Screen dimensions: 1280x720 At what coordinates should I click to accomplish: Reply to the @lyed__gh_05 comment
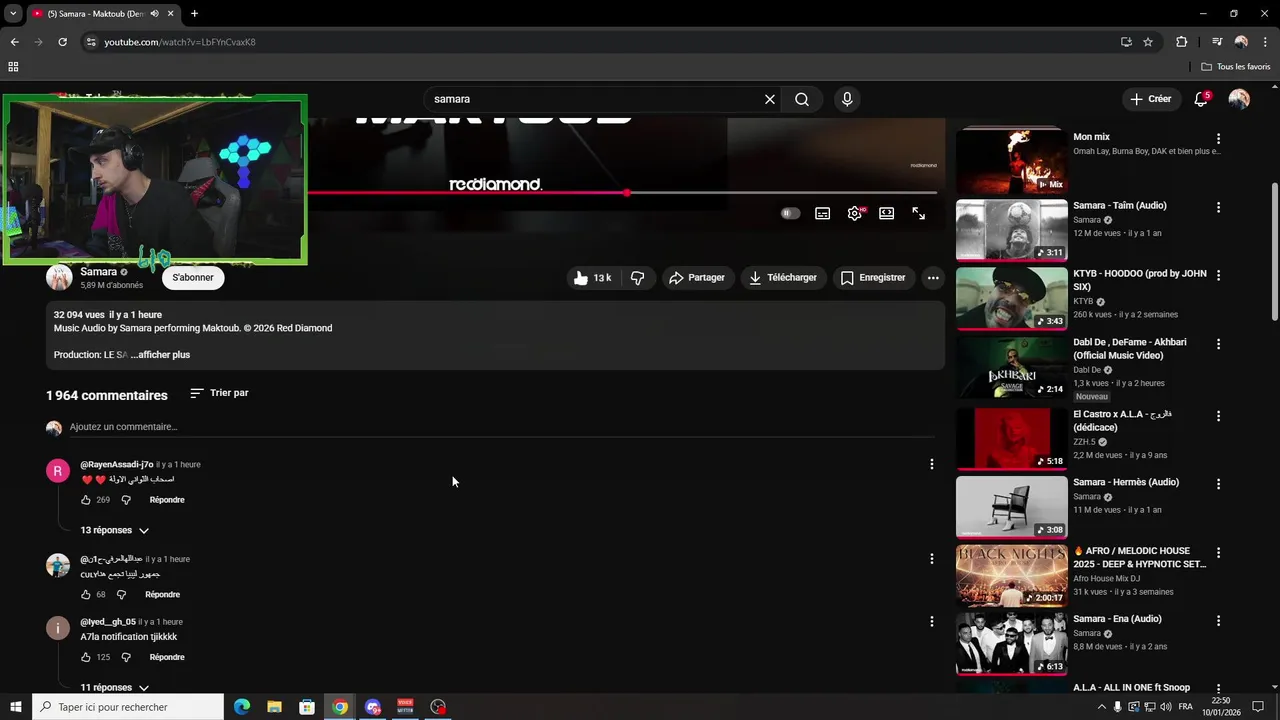pos(167,657)
